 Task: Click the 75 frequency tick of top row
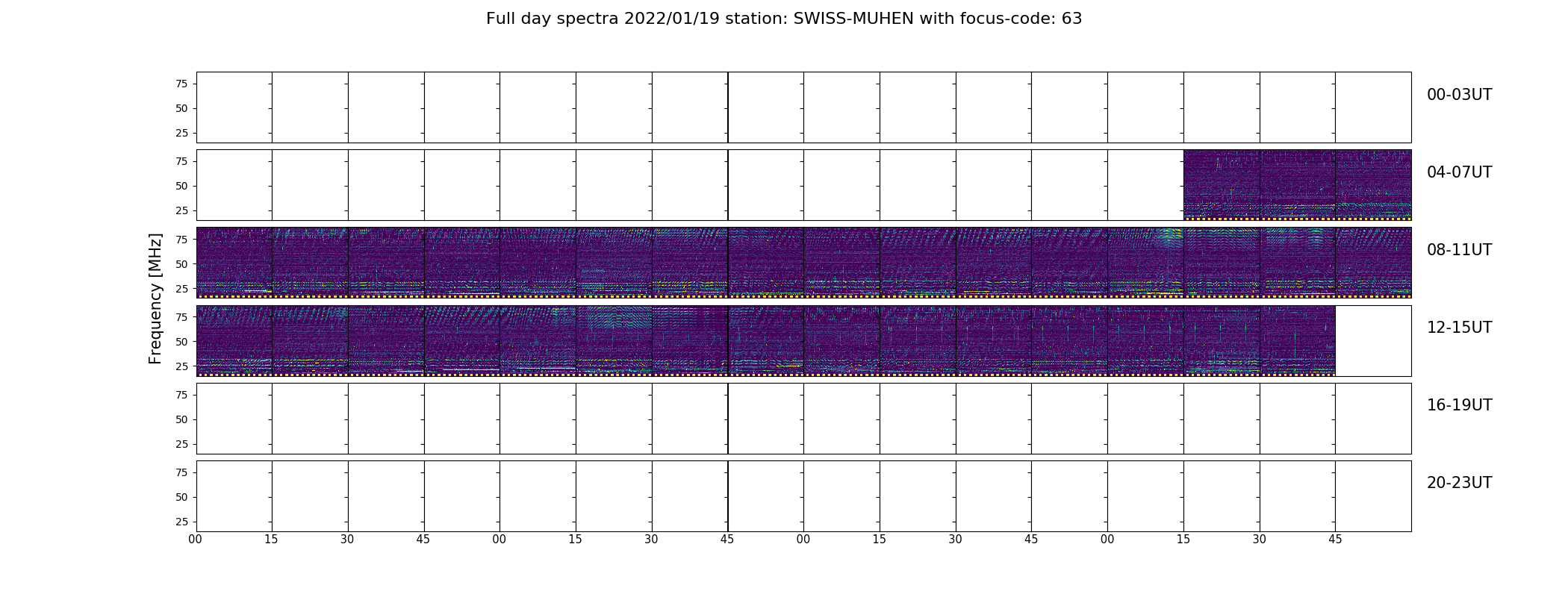point(181,84)
